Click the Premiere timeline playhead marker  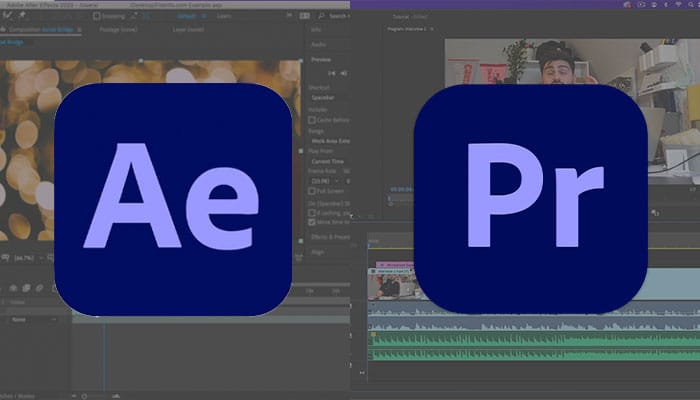tap(369, 245)
